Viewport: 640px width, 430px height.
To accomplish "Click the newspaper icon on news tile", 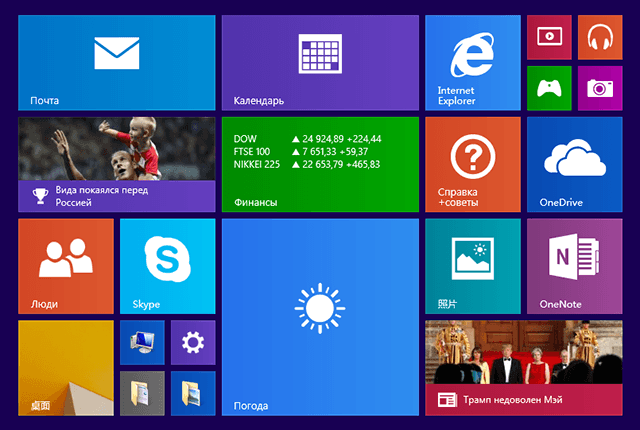I will point(447,400).
